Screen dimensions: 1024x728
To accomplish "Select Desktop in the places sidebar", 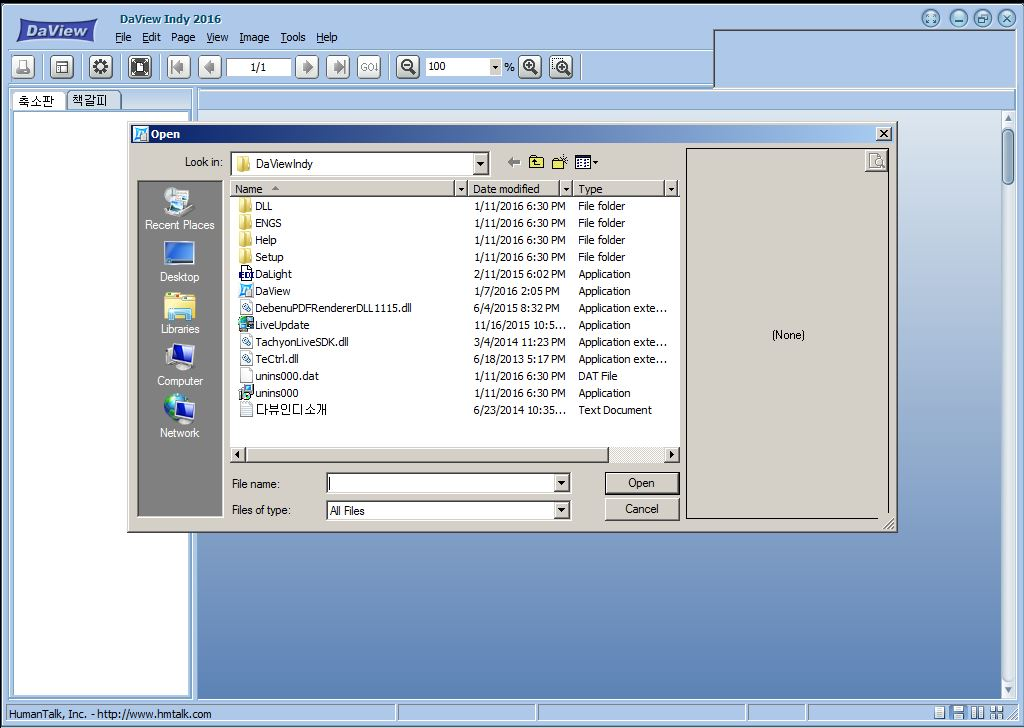I will pos(180,262).
